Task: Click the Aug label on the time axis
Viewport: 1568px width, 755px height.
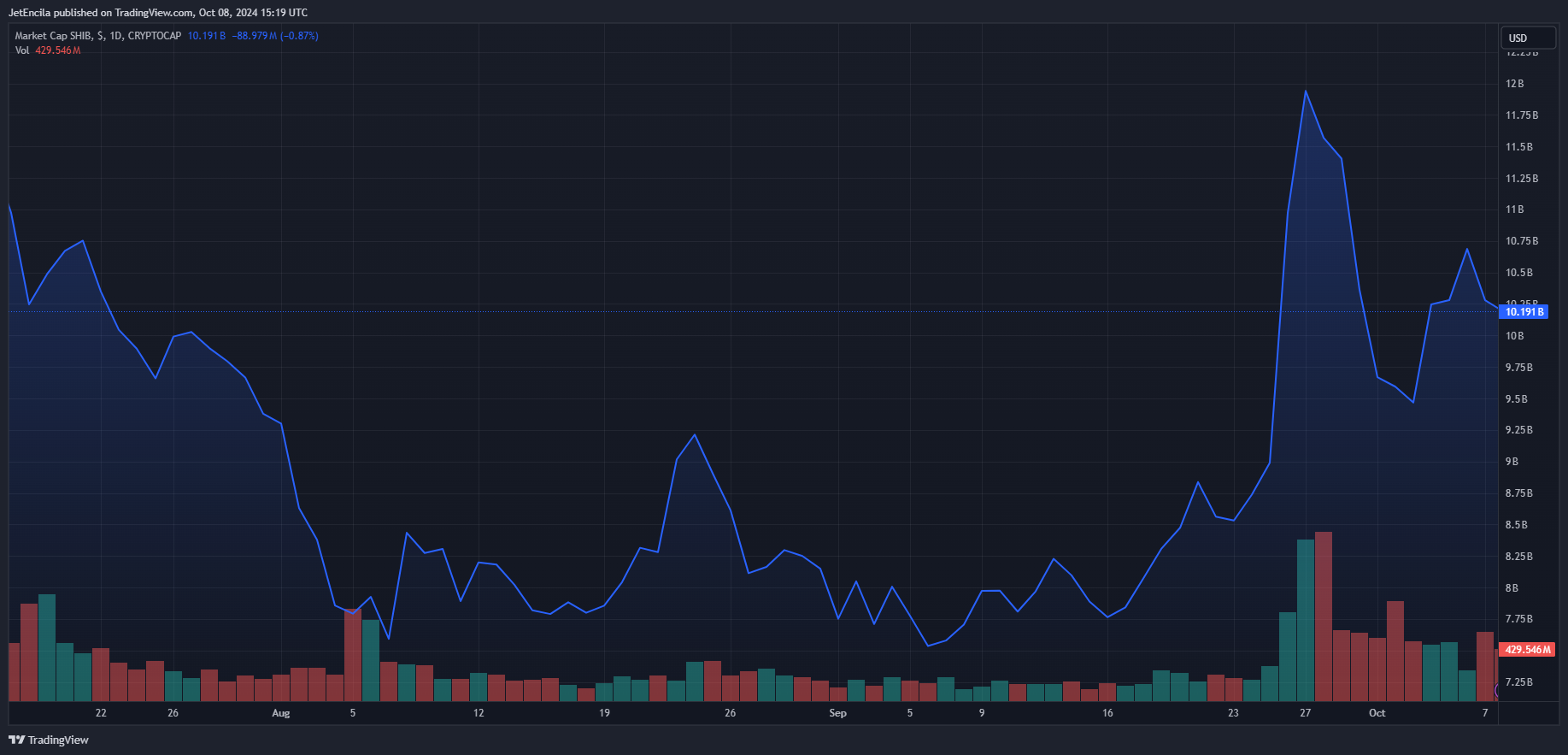Action: (x=281, y=713)
